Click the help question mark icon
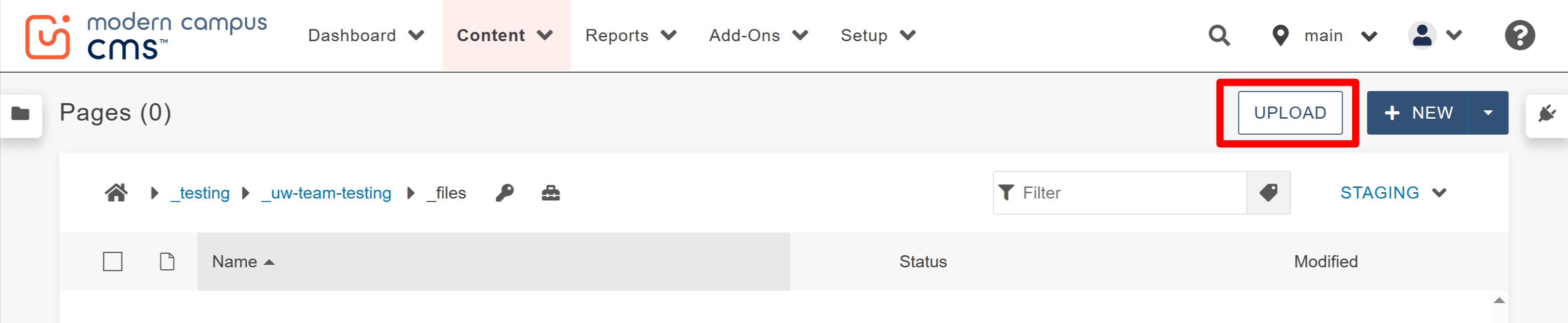1568x323 pixels. click(x=1520, y=36)
